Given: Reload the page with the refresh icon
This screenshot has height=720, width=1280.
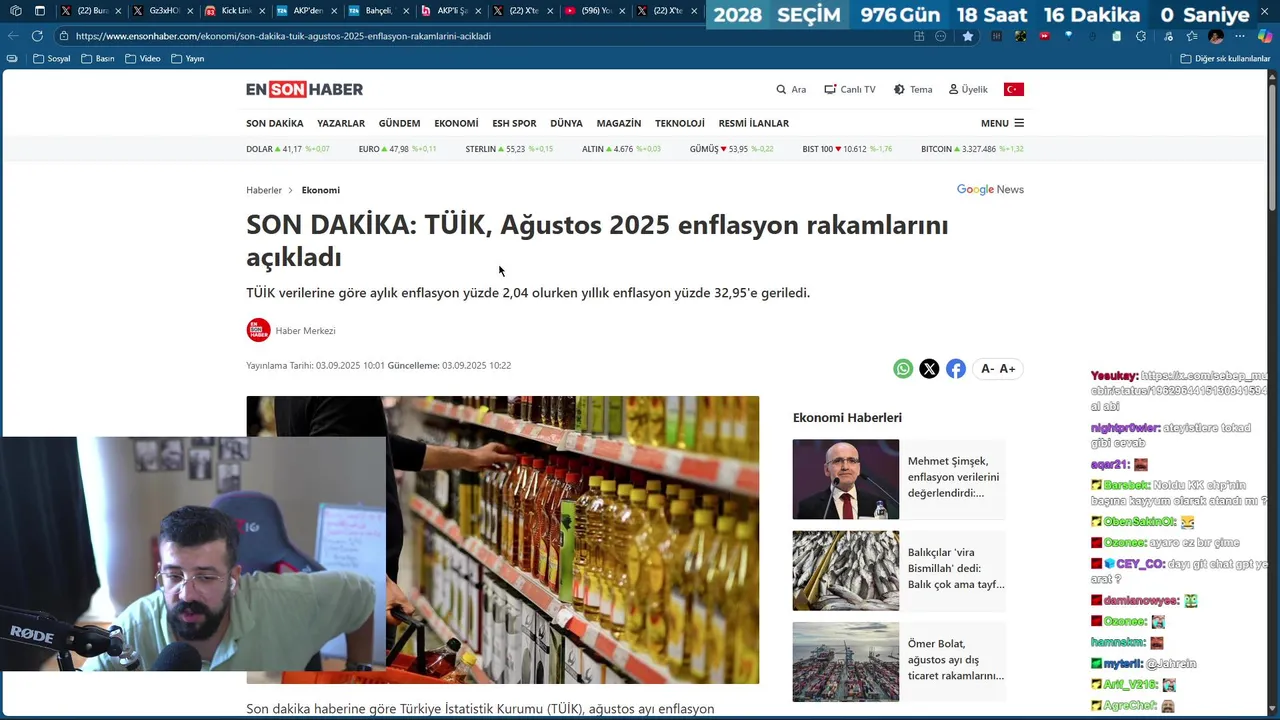Looking at the screenshot, I should 37,36.
